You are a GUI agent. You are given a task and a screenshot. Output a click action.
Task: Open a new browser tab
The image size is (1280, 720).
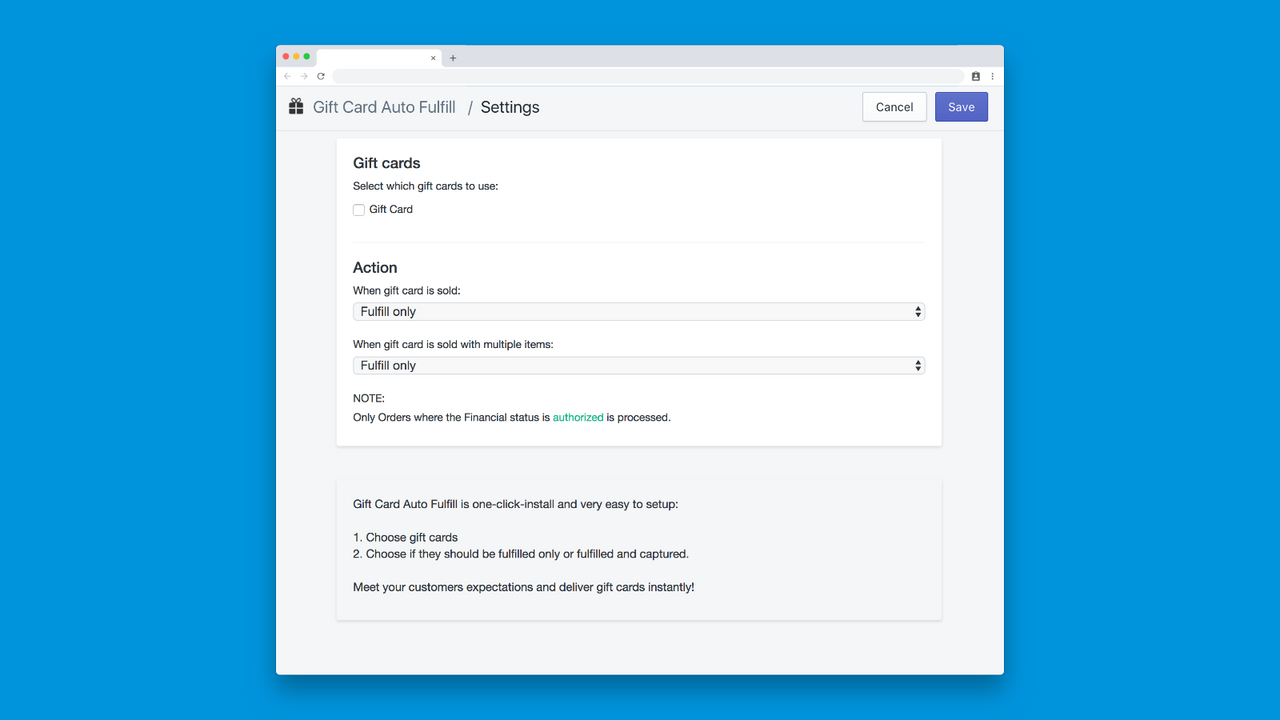(452, 57)
